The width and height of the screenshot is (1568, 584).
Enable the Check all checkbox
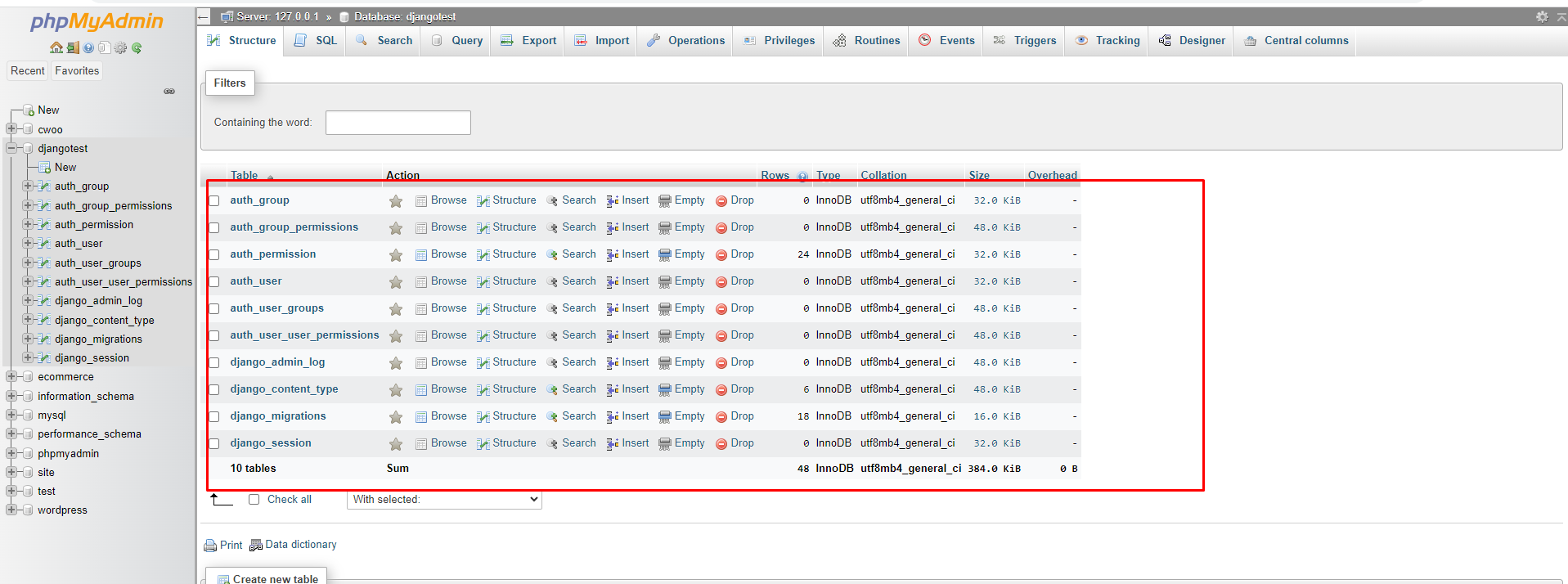[x=254, y=500]
